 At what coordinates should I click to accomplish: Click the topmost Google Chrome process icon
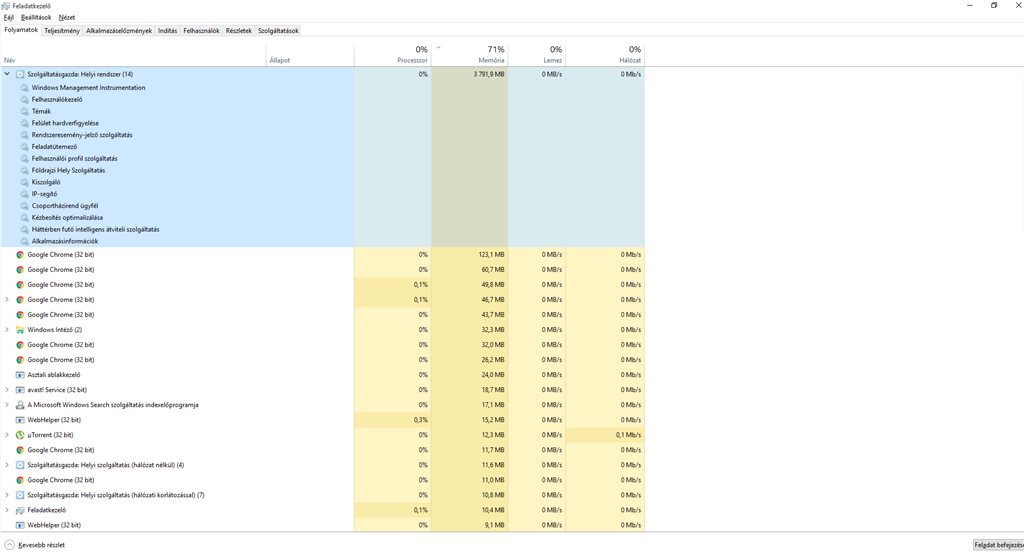tap(20, 255)
